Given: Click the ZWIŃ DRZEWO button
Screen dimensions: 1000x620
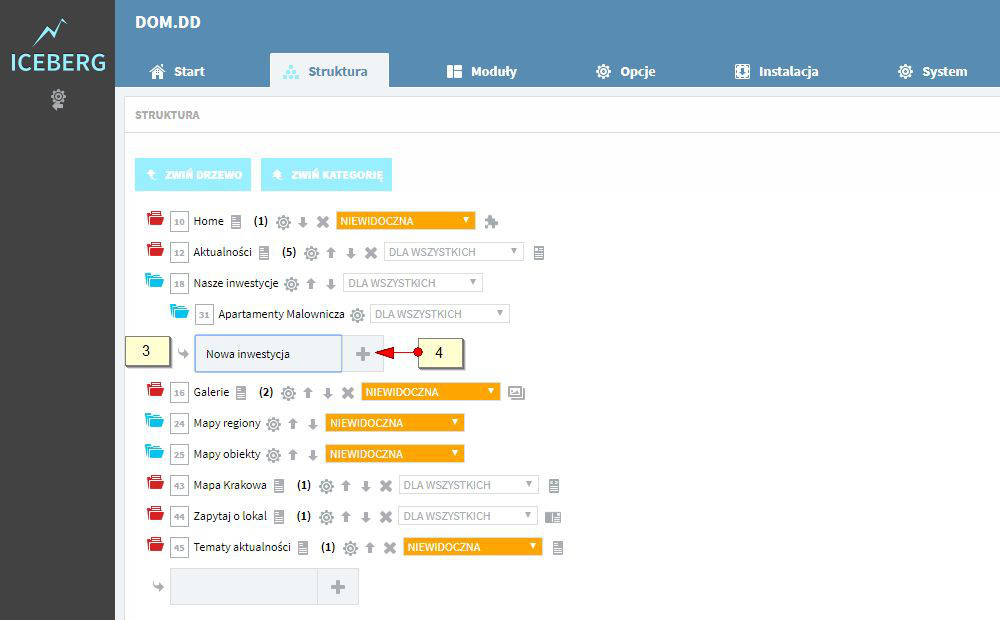Looking at the screenshot, I should 193,175.
